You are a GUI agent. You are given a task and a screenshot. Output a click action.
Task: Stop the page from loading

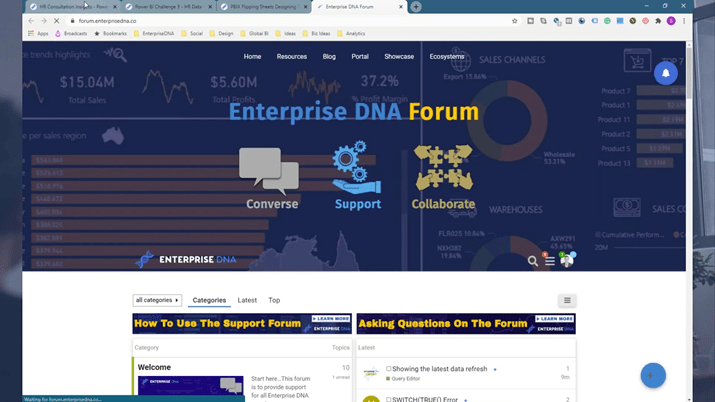click(57, 21)
